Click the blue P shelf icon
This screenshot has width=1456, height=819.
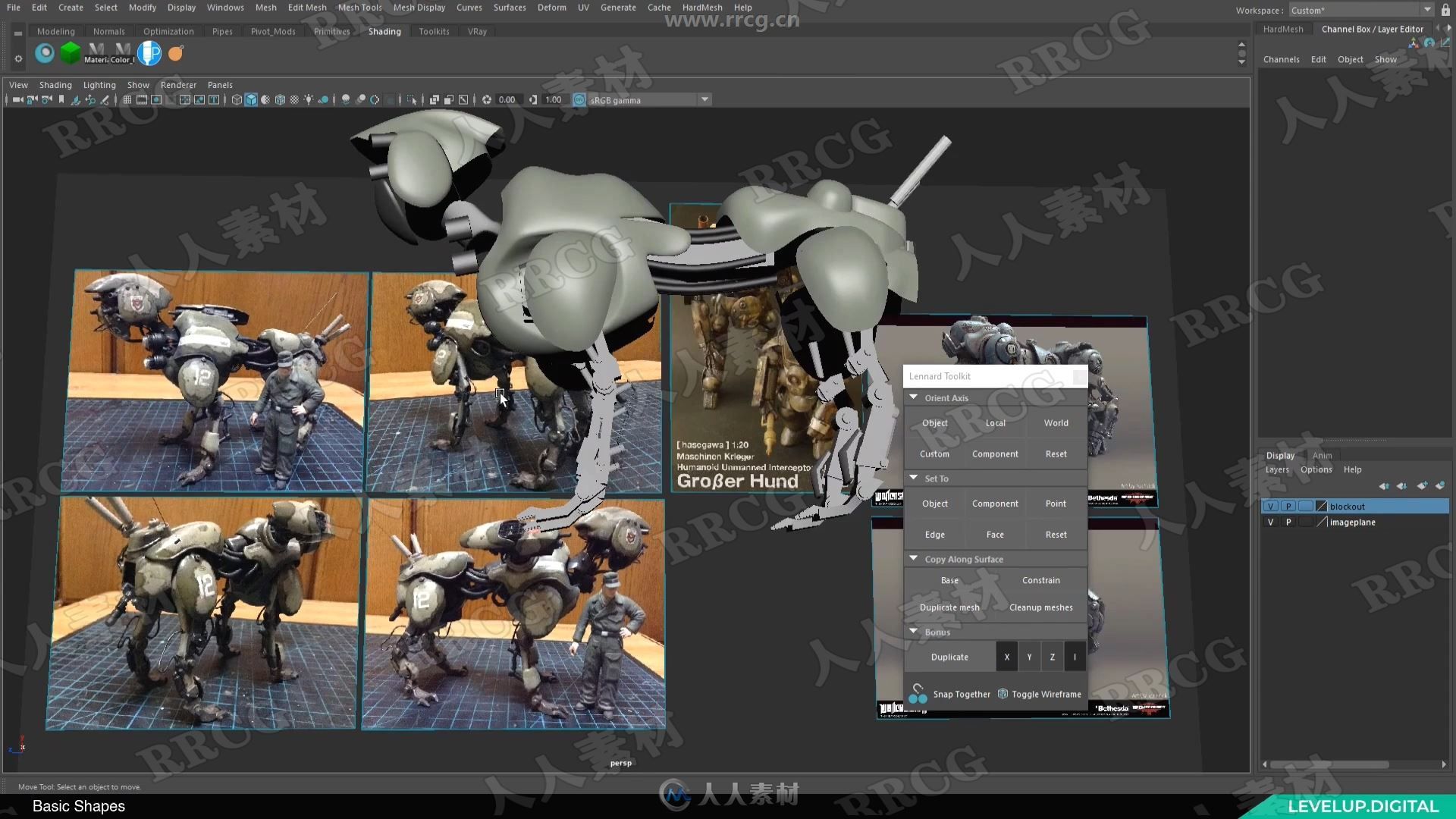tap(149, 53)
